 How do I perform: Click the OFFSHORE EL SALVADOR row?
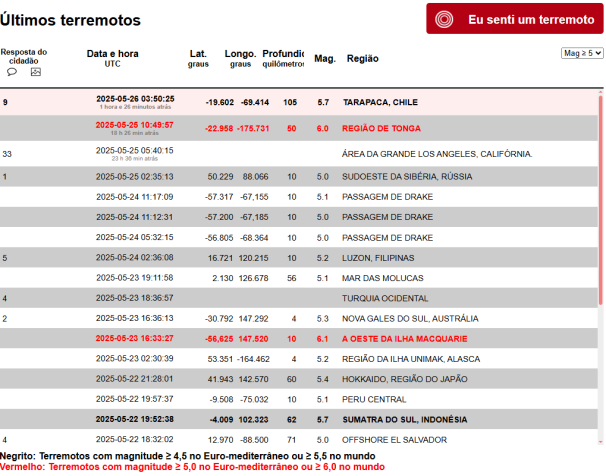tap(299, 439)
